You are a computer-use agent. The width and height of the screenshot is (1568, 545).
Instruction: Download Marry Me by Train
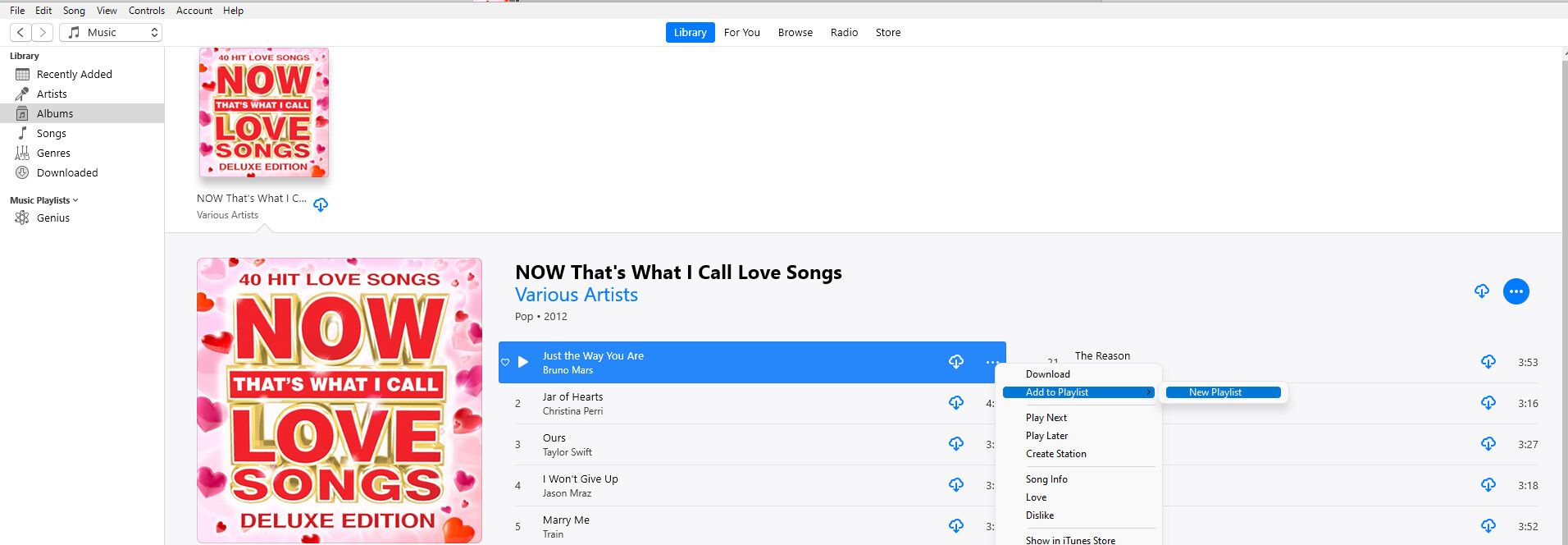click(956, 526)
